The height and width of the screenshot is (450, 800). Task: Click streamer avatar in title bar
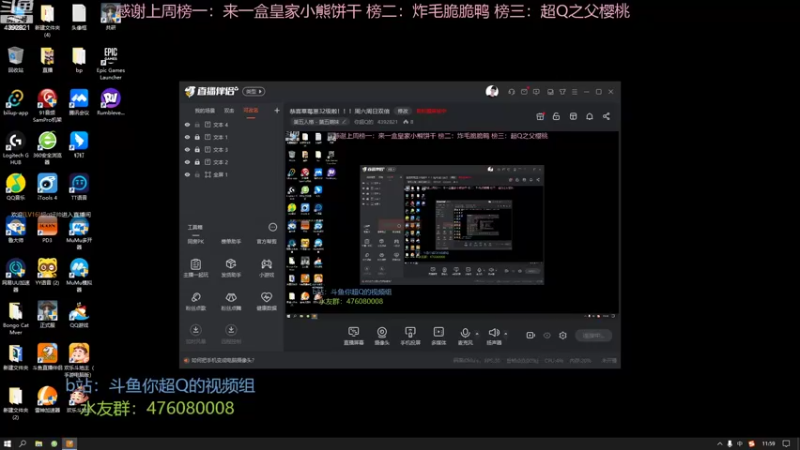tap(492, 91)
